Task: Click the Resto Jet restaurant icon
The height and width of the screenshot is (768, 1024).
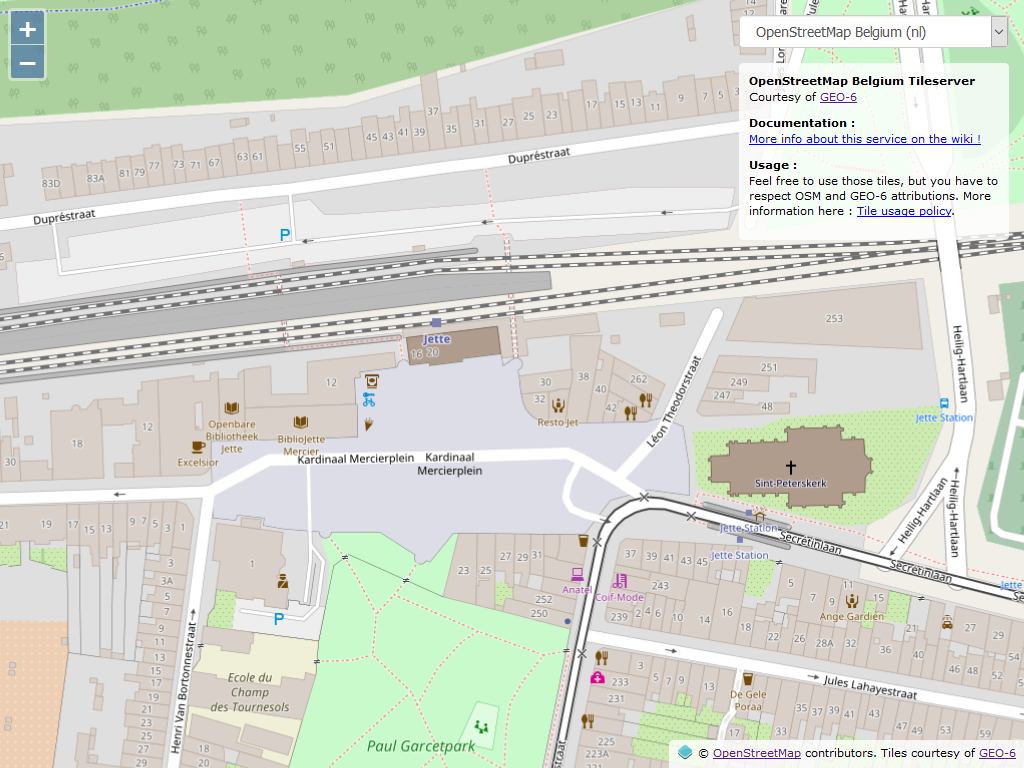Action: (x=558, y=406)
